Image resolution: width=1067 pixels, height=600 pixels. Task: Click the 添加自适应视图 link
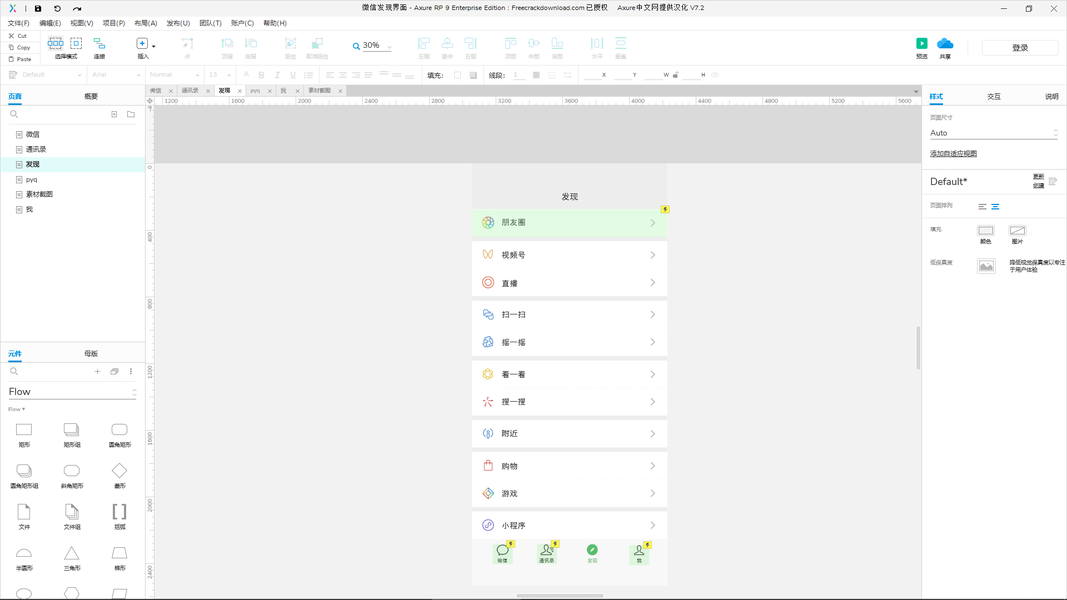[x=953, y=154]
